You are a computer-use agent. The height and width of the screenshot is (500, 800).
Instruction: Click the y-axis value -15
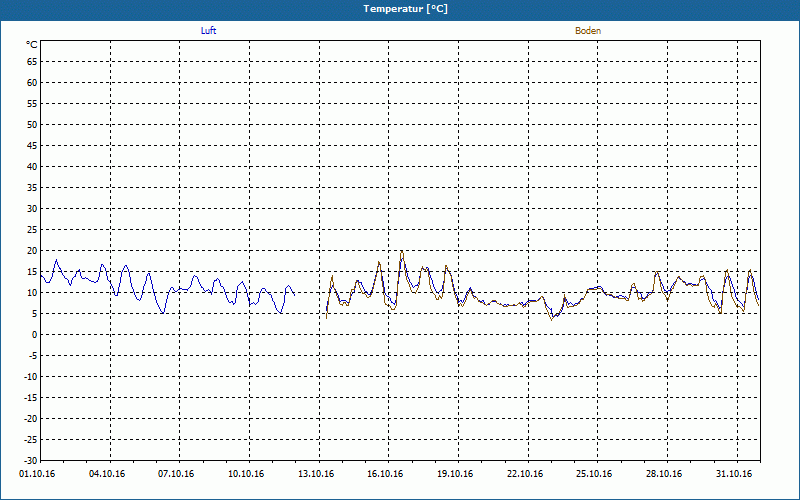tap(31, 397)
